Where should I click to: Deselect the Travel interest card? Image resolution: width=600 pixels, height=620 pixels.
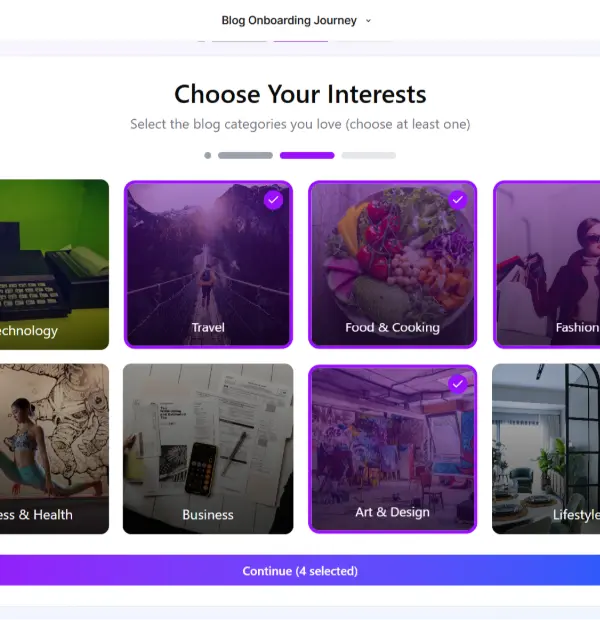[x=208, y=265]
